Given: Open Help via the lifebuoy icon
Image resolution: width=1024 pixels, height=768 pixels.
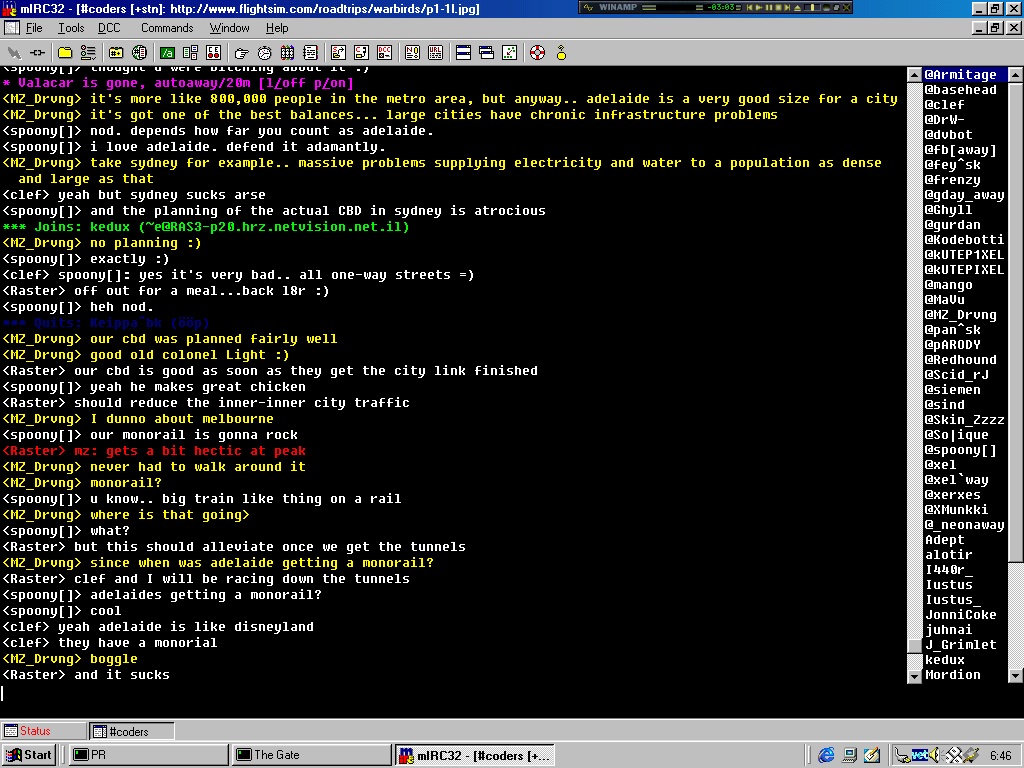Looking at the screenshot, I should pyautogui.click(x=537, y=52).
